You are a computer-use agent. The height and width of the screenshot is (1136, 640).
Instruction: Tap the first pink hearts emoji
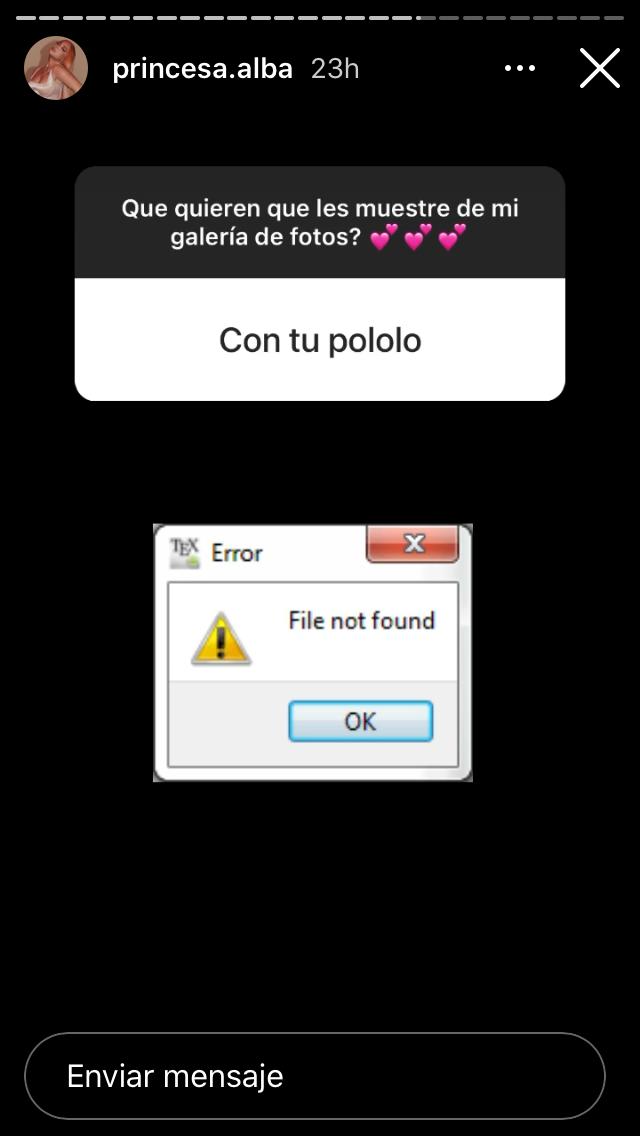[384, 237]
